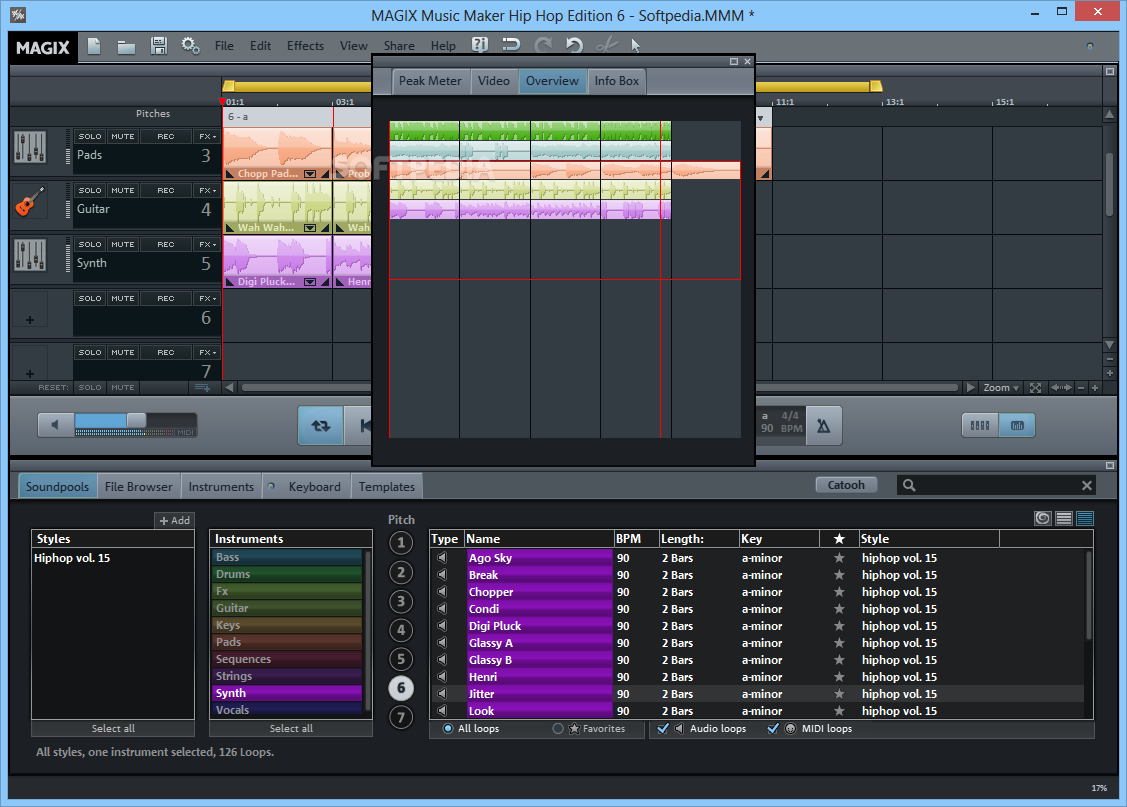Select the Hiphop vol. 15 style
The width and height of the screenshot is (1127, 807).
72,558
